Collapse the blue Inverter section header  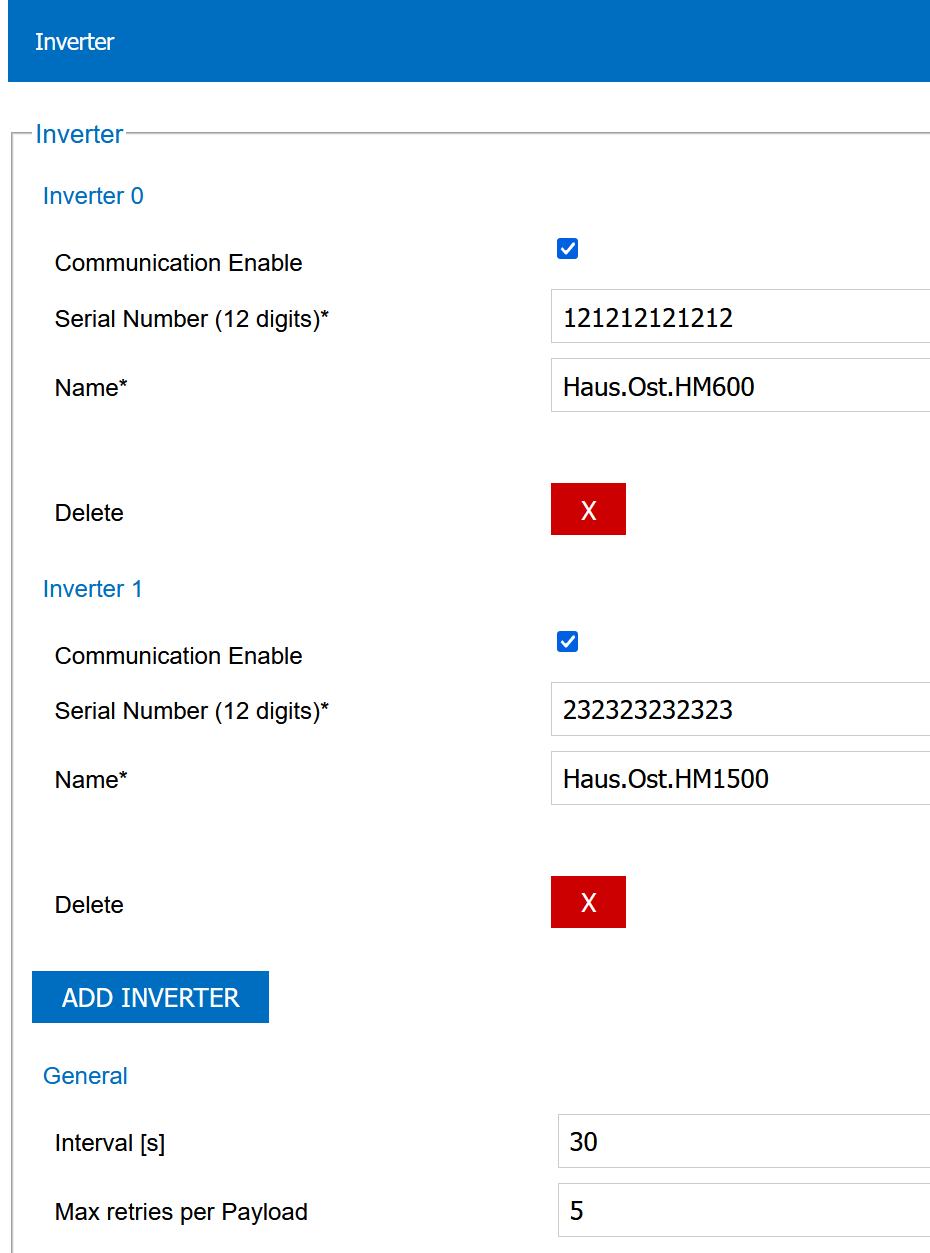pos(468,42)
